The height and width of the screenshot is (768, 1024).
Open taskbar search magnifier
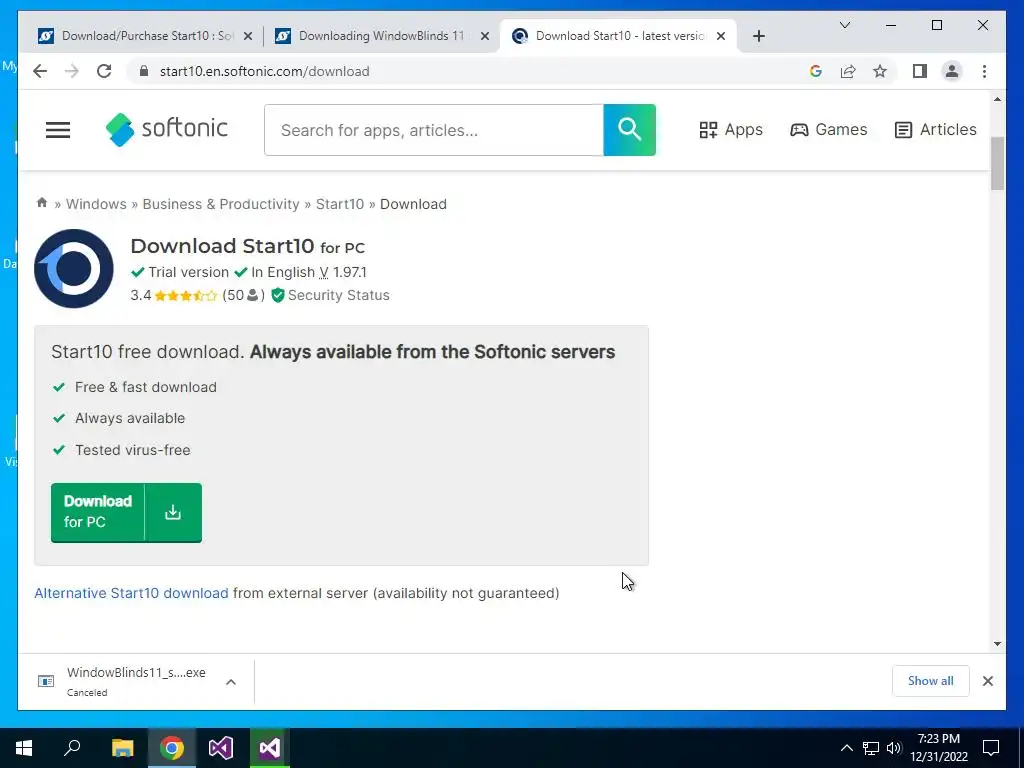pyautogui.click(x=72, y=748)
